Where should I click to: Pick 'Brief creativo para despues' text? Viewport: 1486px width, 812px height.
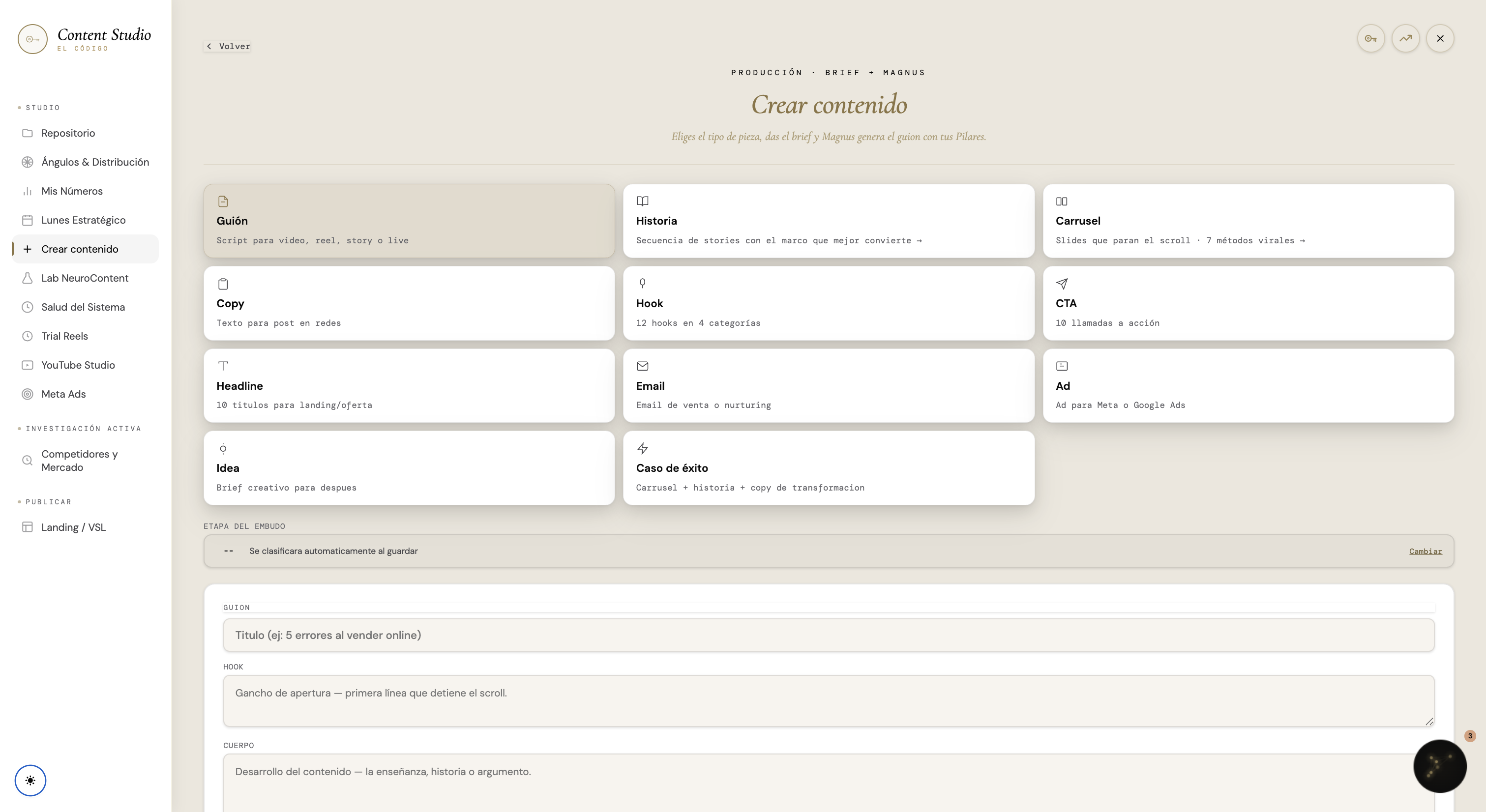(286, 488)
